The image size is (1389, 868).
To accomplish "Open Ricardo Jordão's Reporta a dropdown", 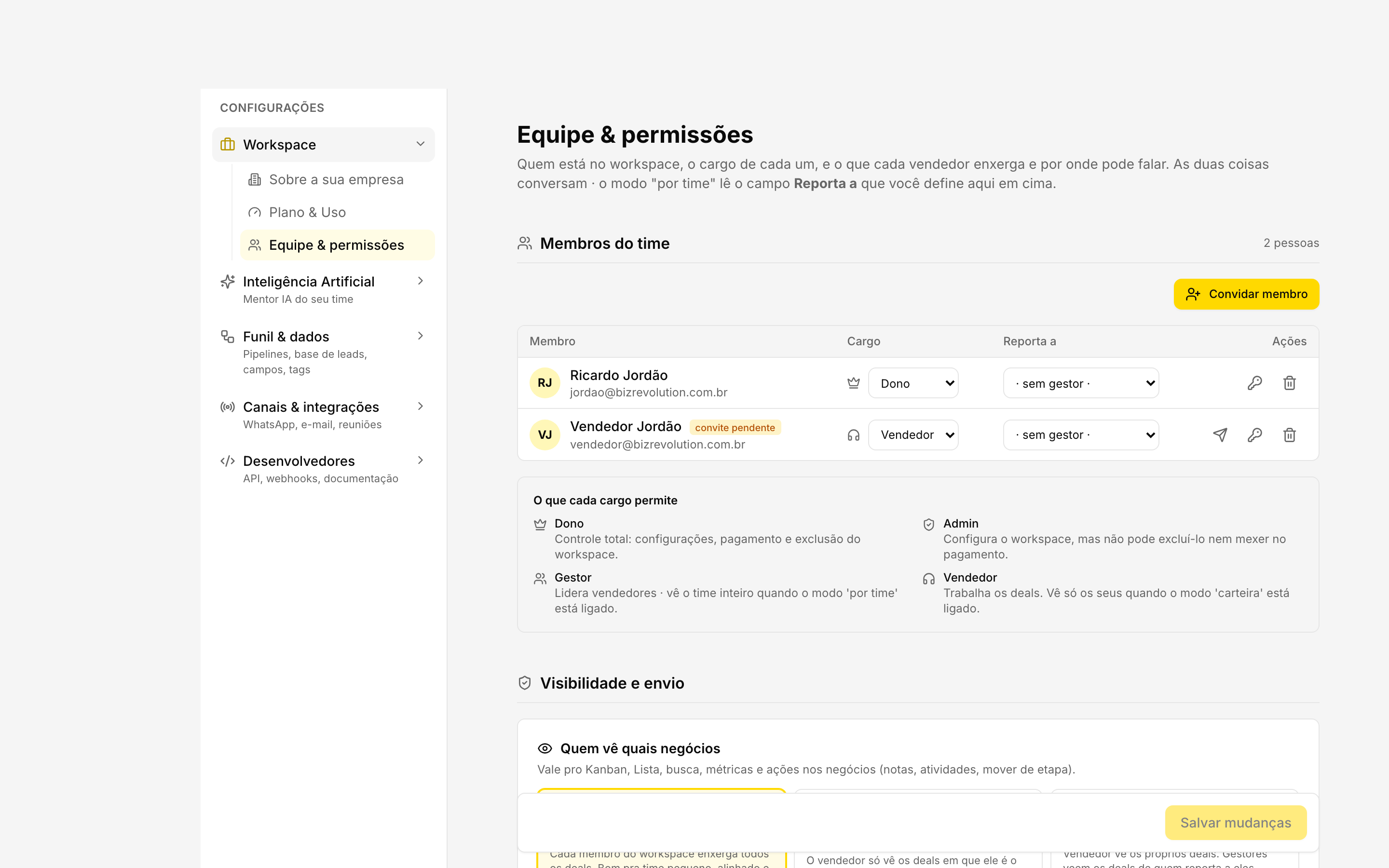I will (1081, 383).
